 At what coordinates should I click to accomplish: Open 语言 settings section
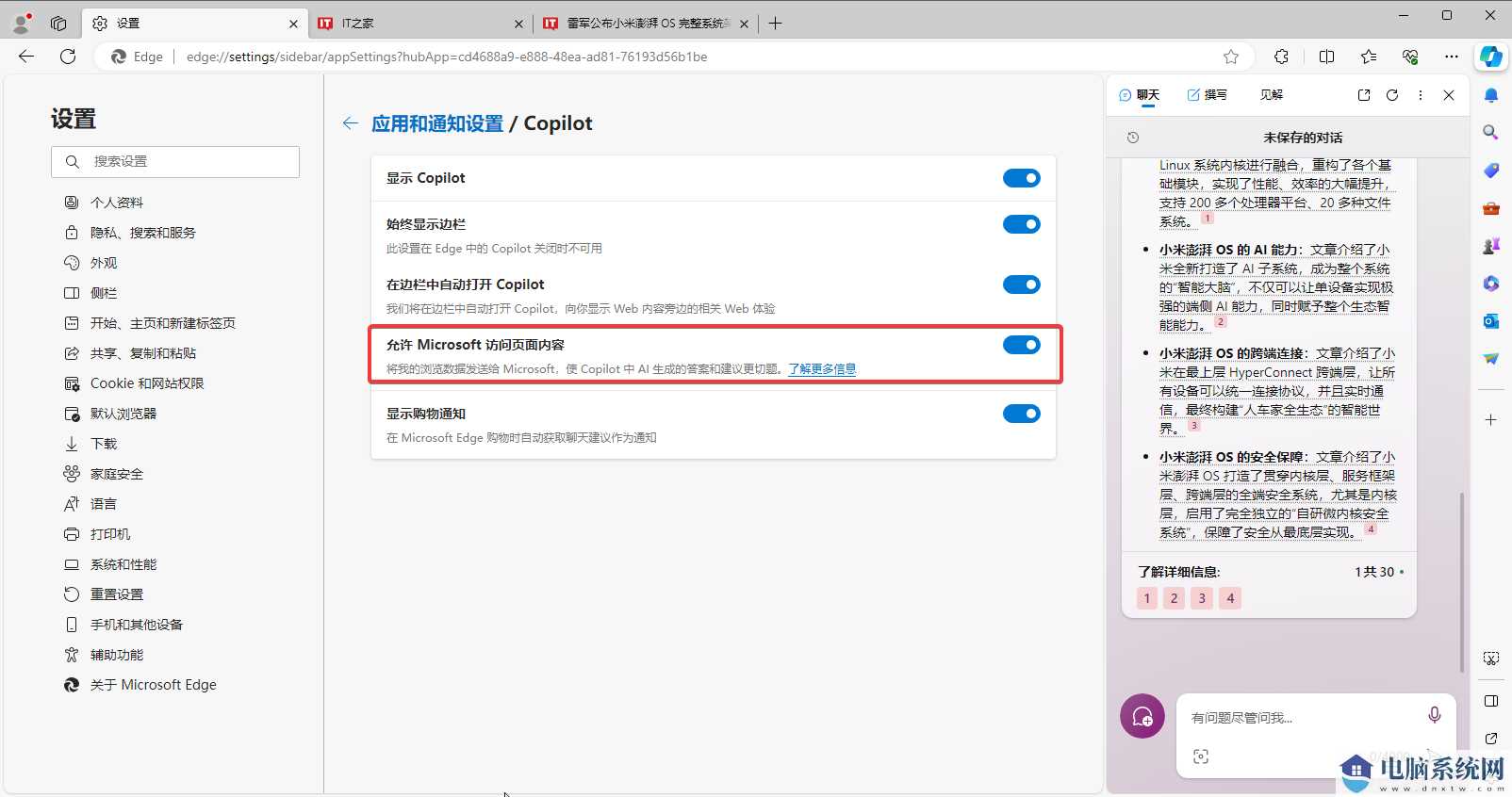[x=104, y=504]
